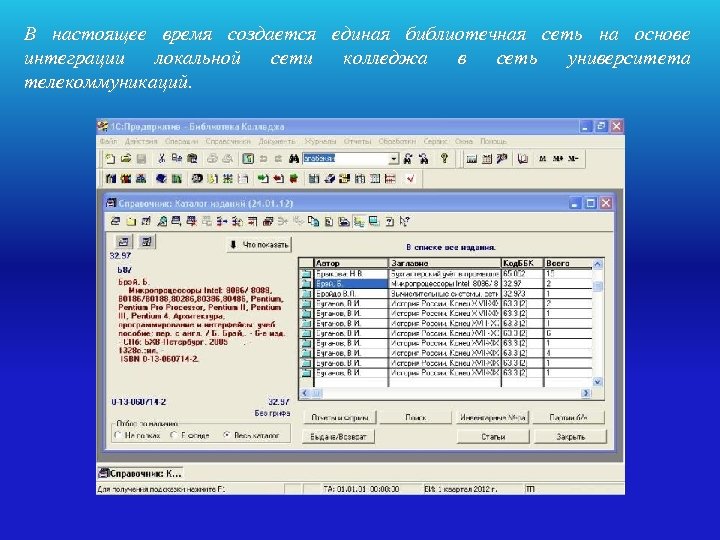Click the first icon of second toolbar row

tap(110, 179)
